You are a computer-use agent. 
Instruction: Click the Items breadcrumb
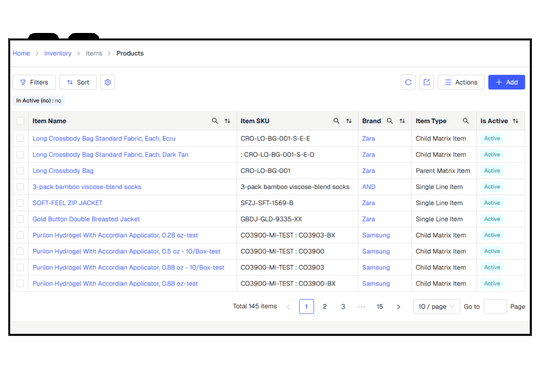point(94,53)
